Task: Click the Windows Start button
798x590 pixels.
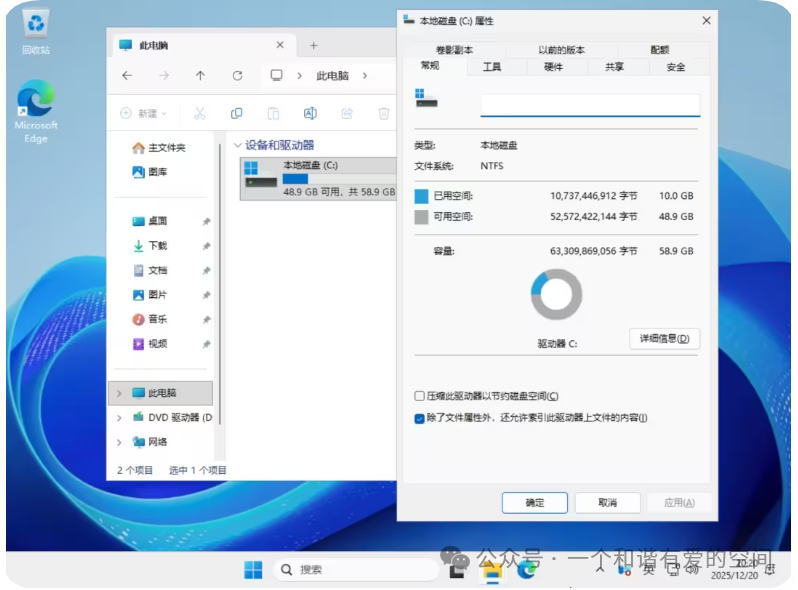Action: (253, 569)
